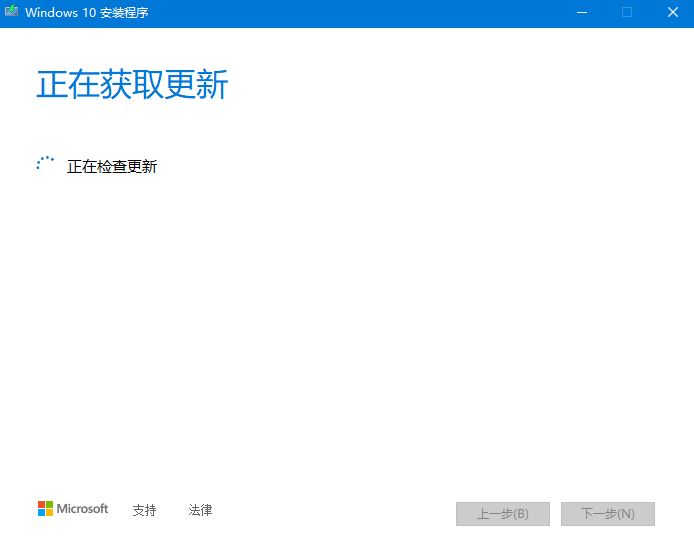The image size is (694, 544).
Task: Open the 支持 support link
Action: click(x=144, y=510)
